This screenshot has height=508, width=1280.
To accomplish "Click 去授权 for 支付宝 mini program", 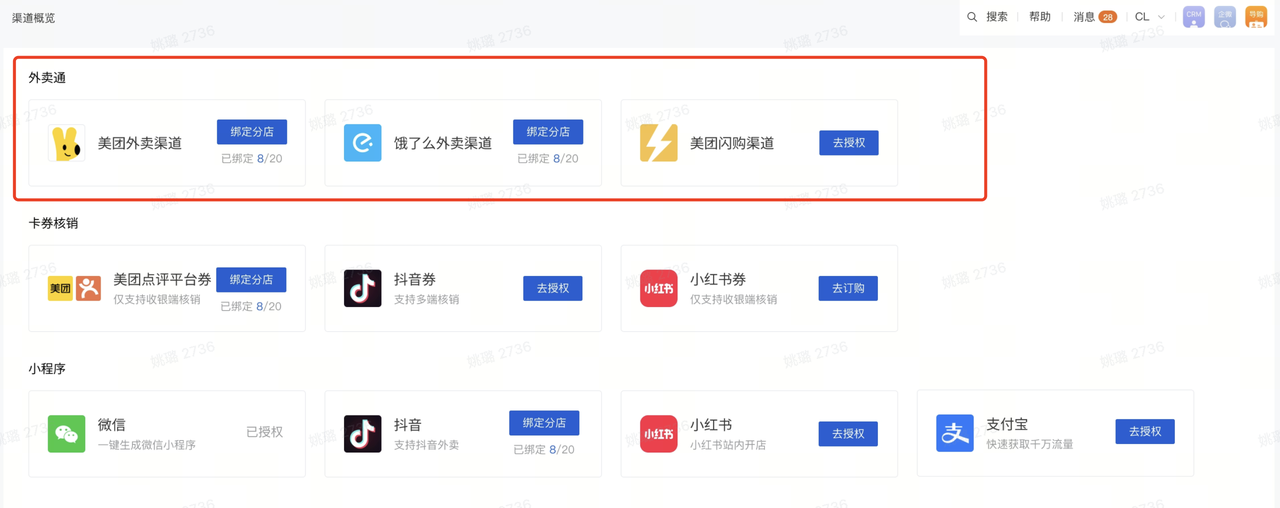I will [x=1145, y=432].
